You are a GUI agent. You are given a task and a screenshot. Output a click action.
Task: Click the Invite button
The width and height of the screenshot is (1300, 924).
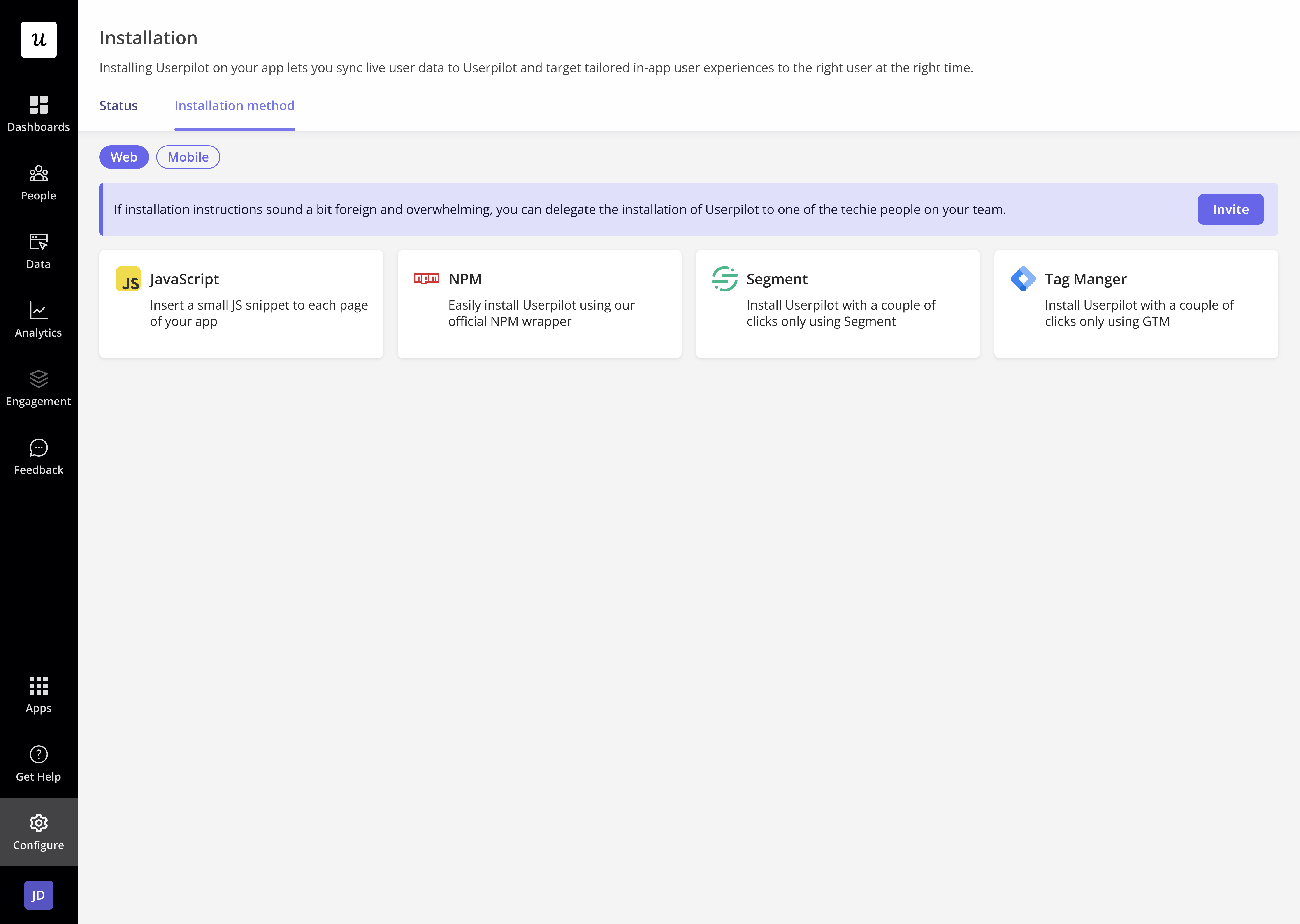tap(1230, 209)
